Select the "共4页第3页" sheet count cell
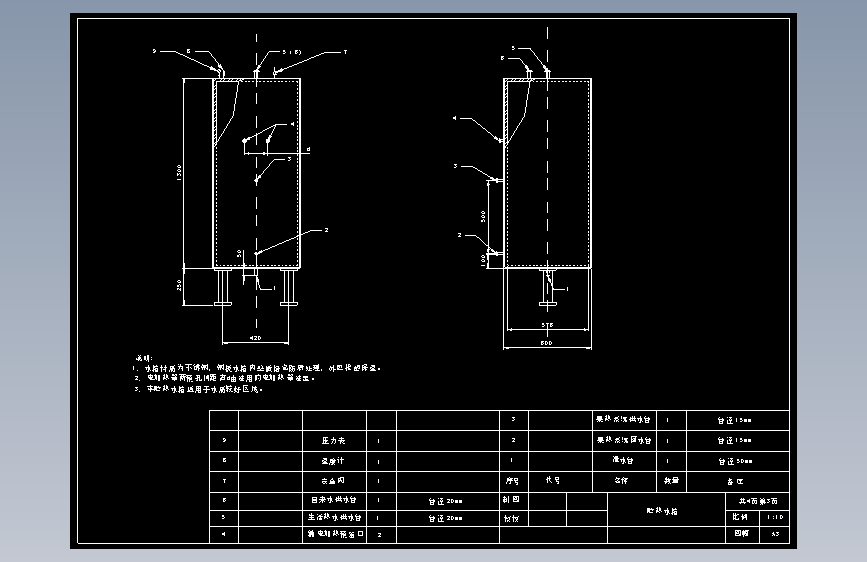 (x=758, y=501)
